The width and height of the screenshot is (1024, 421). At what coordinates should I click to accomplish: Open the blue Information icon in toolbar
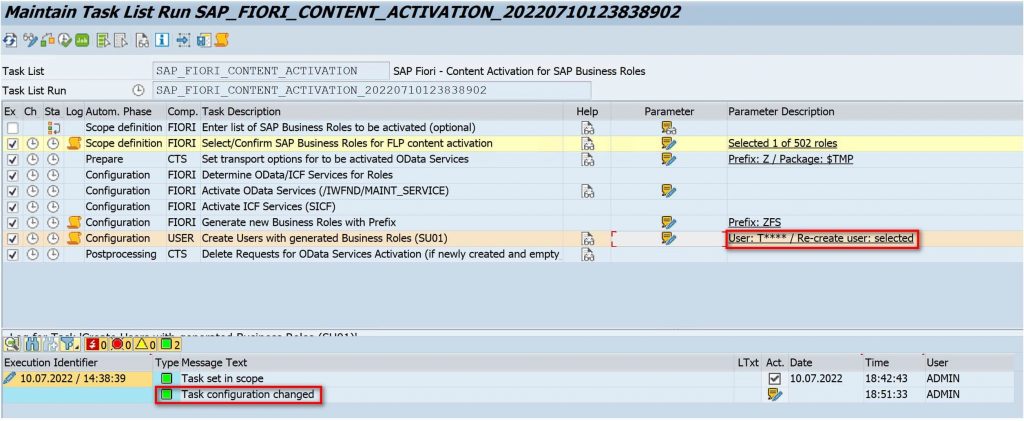[161, 40]
